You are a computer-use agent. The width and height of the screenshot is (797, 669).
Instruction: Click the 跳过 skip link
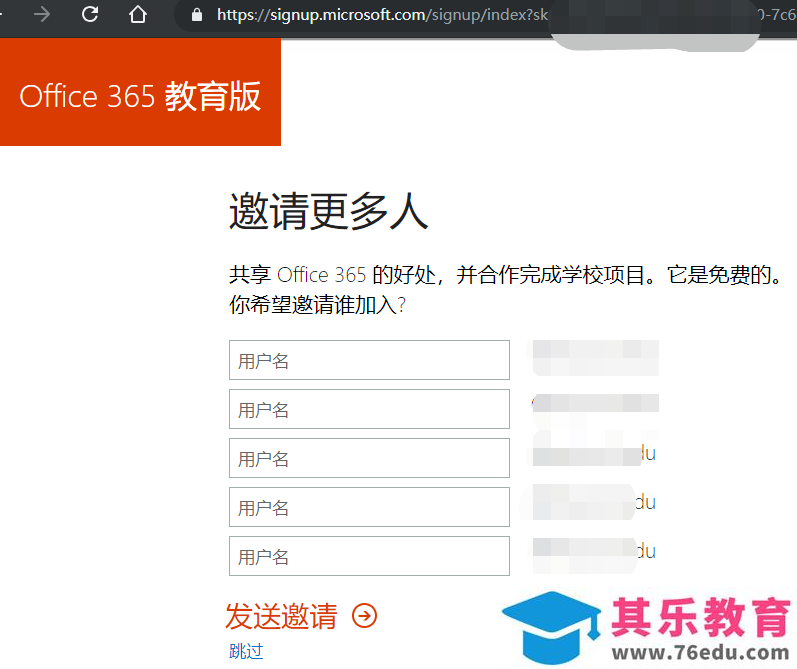point(246,651)
